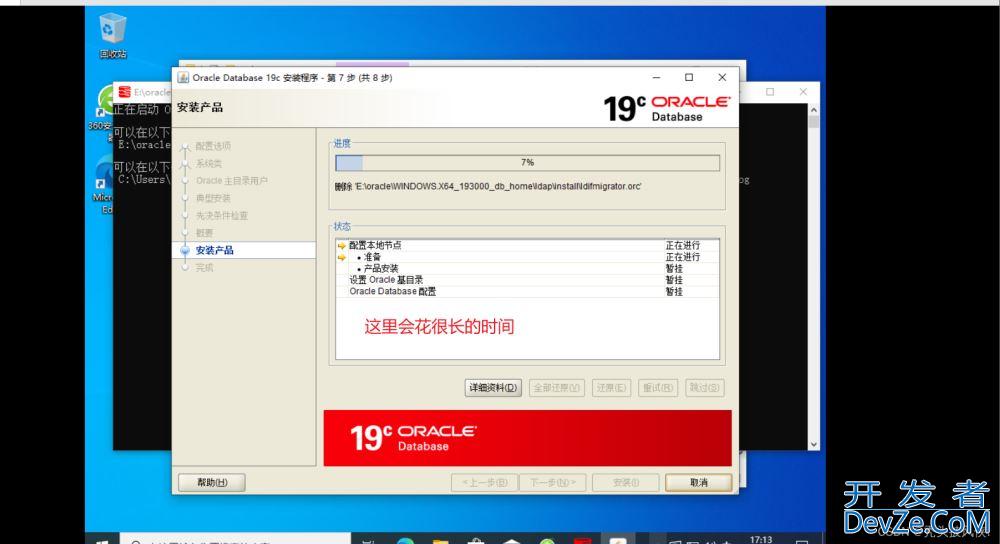The height and width of the screenshot is (544, 1000).
Task: Select the 完成 step in sidebar
Action: (204, 268)
